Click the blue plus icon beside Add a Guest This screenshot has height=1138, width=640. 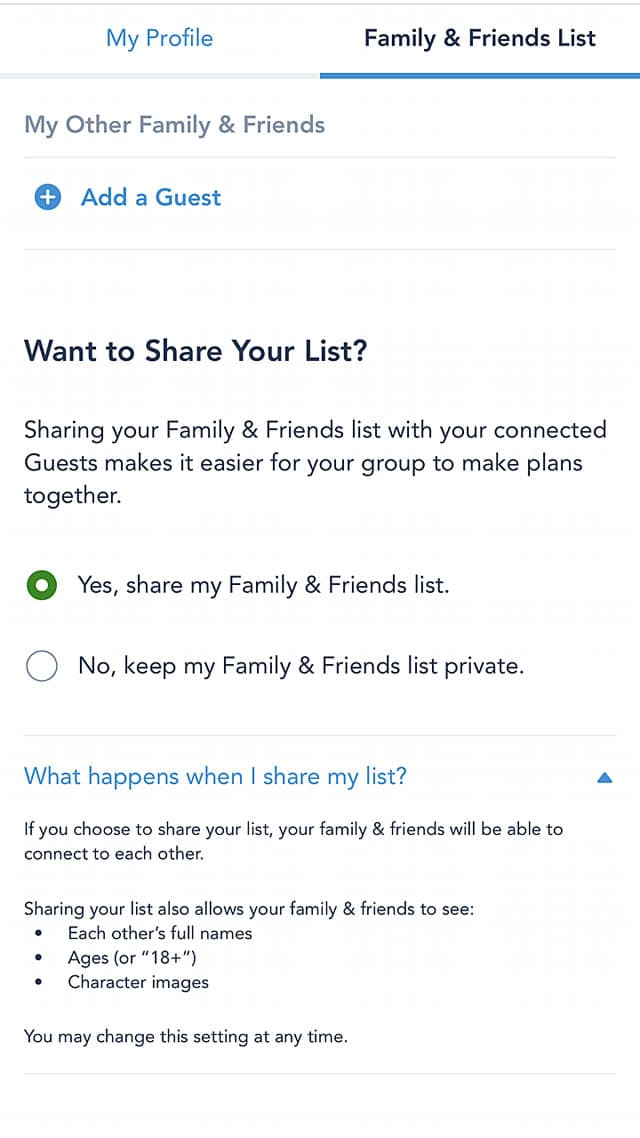(x=48, y=197)
